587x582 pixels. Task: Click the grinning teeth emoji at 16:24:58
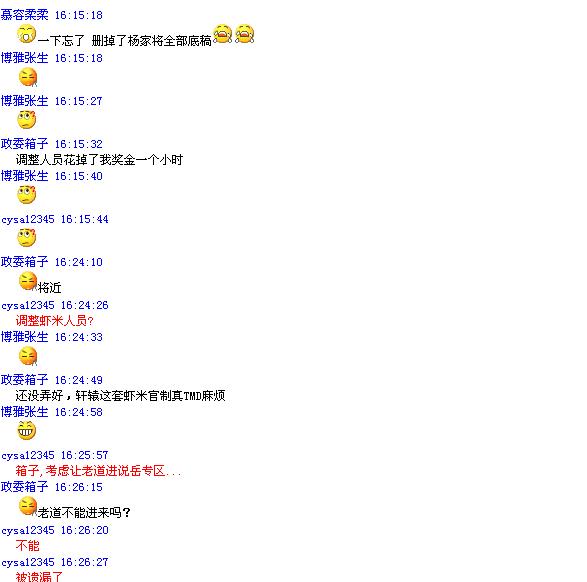(x=27, y=430)
